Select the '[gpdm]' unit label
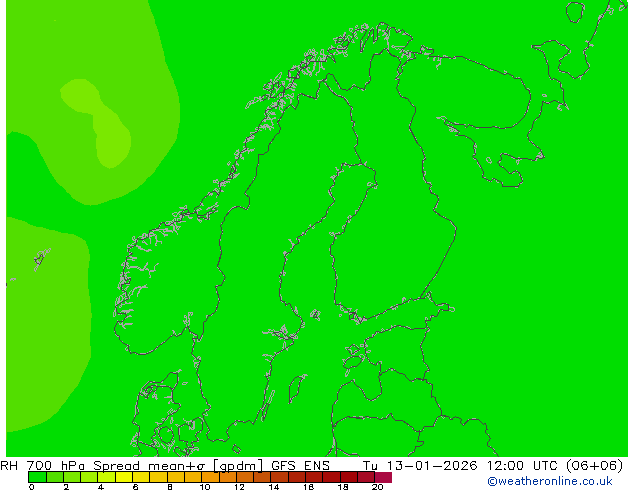 [x=238, y=466]
